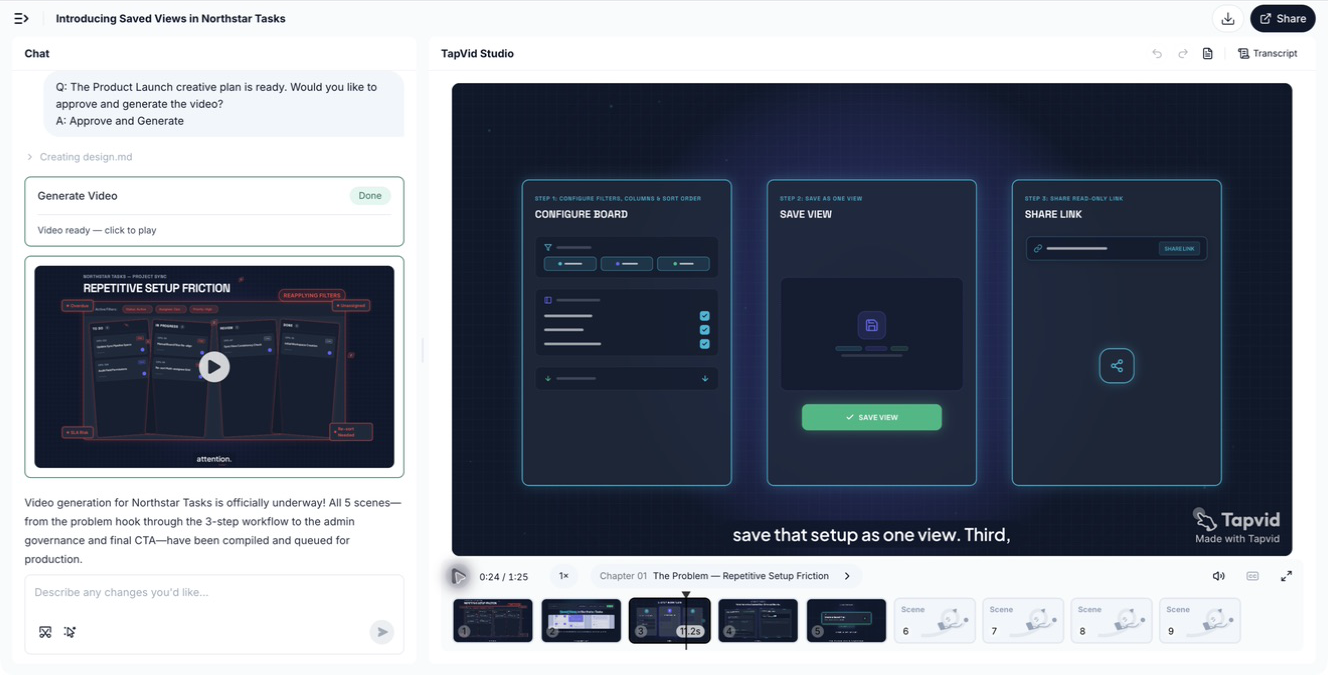Viewport: 1328px width, 675px height.
Task: Toggle the first checkbox in Configure Board
Action: [704, 316]
